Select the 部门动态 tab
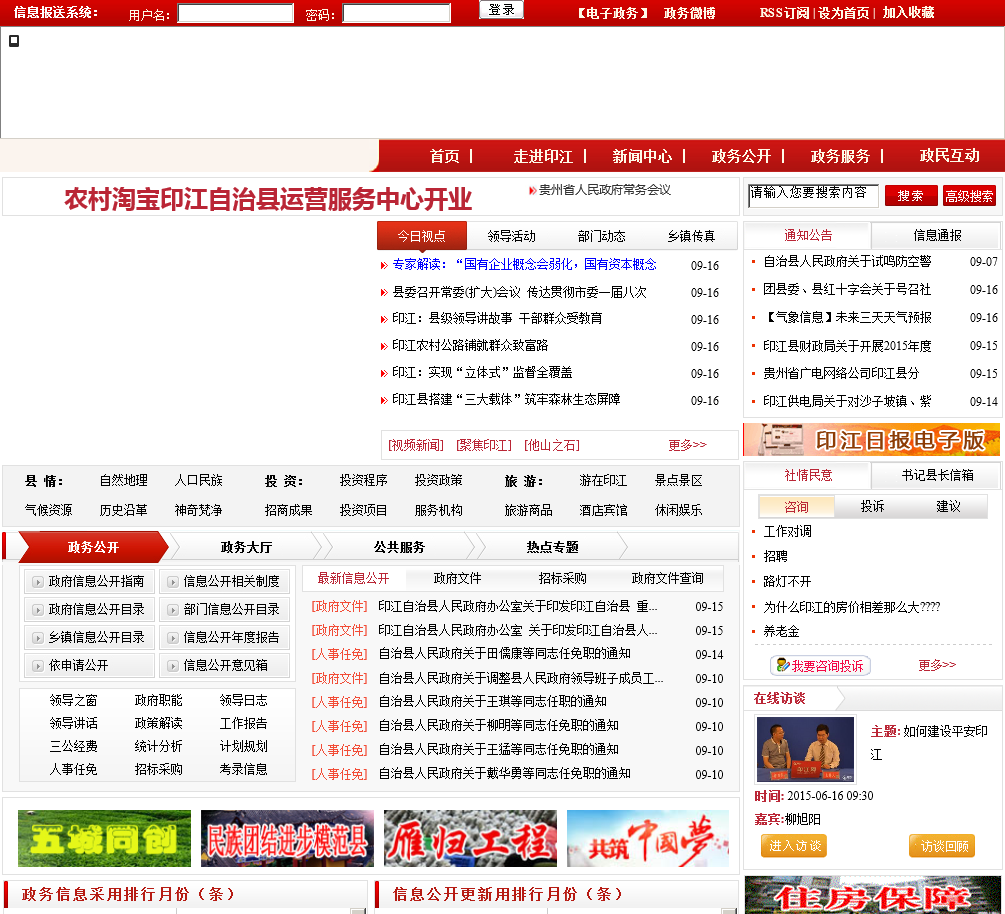 point(601,236)
